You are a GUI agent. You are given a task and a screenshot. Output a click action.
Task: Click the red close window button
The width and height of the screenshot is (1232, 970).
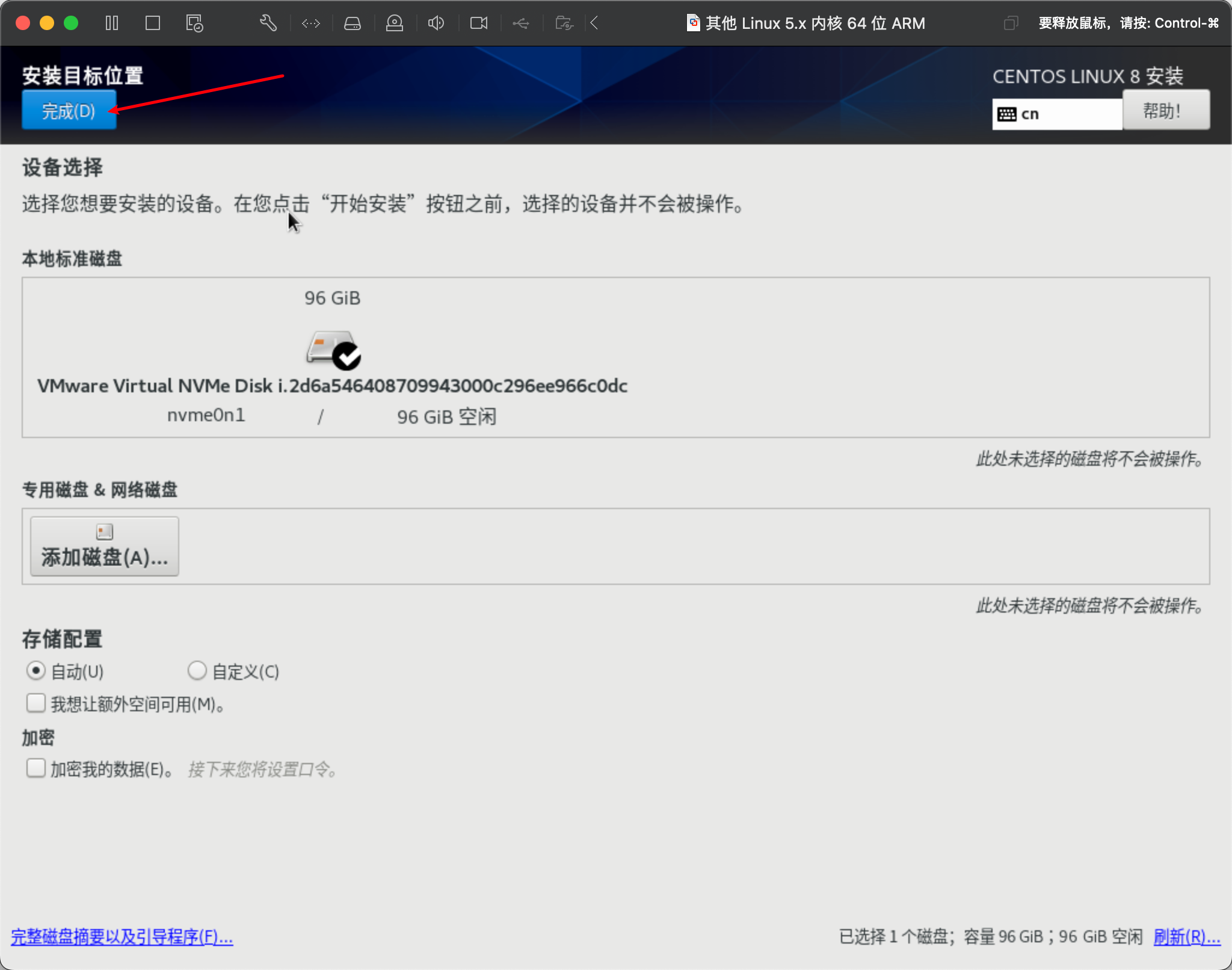pos(23,23)
